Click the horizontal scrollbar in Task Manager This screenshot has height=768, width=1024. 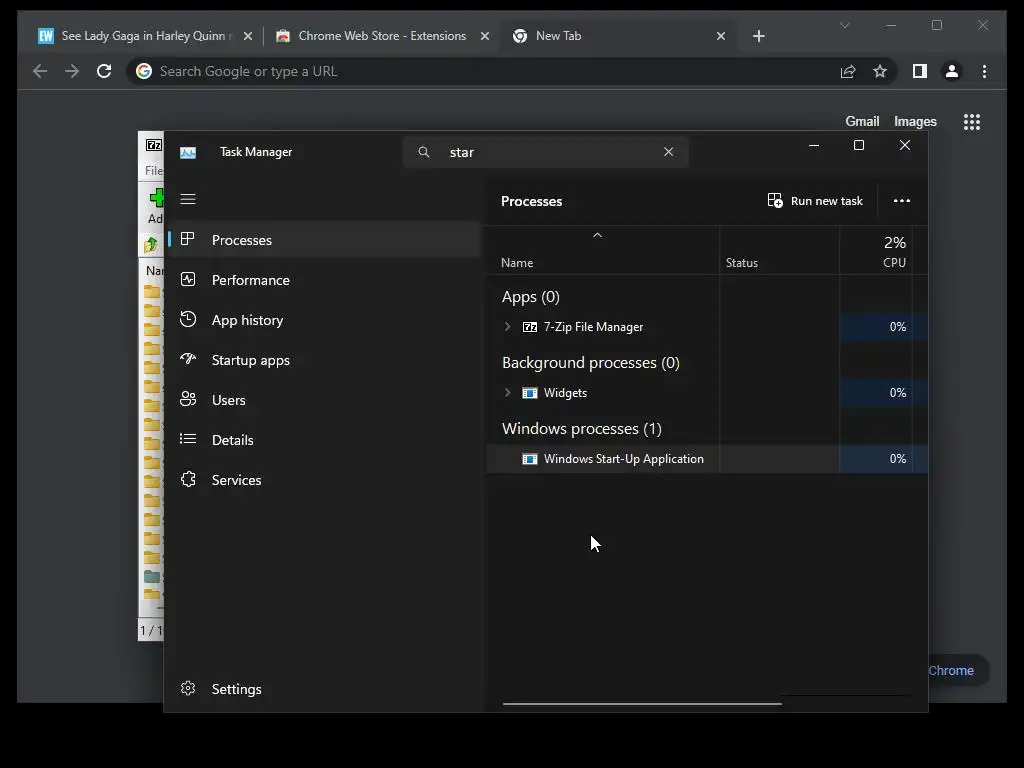pos(642,704)
